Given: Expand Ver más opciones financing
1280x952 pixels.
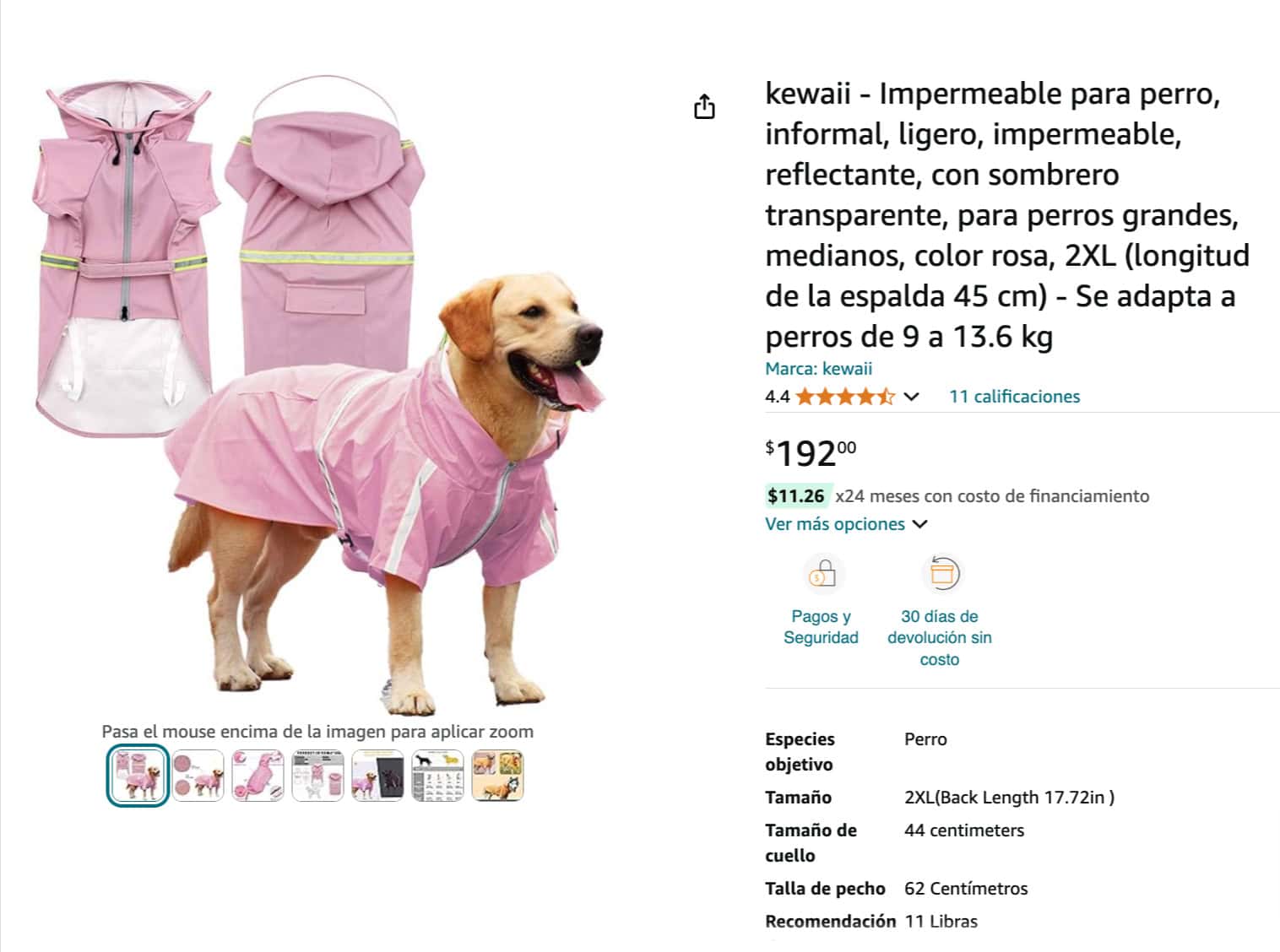Looking at the screenshot, I should tap(846, 524).
